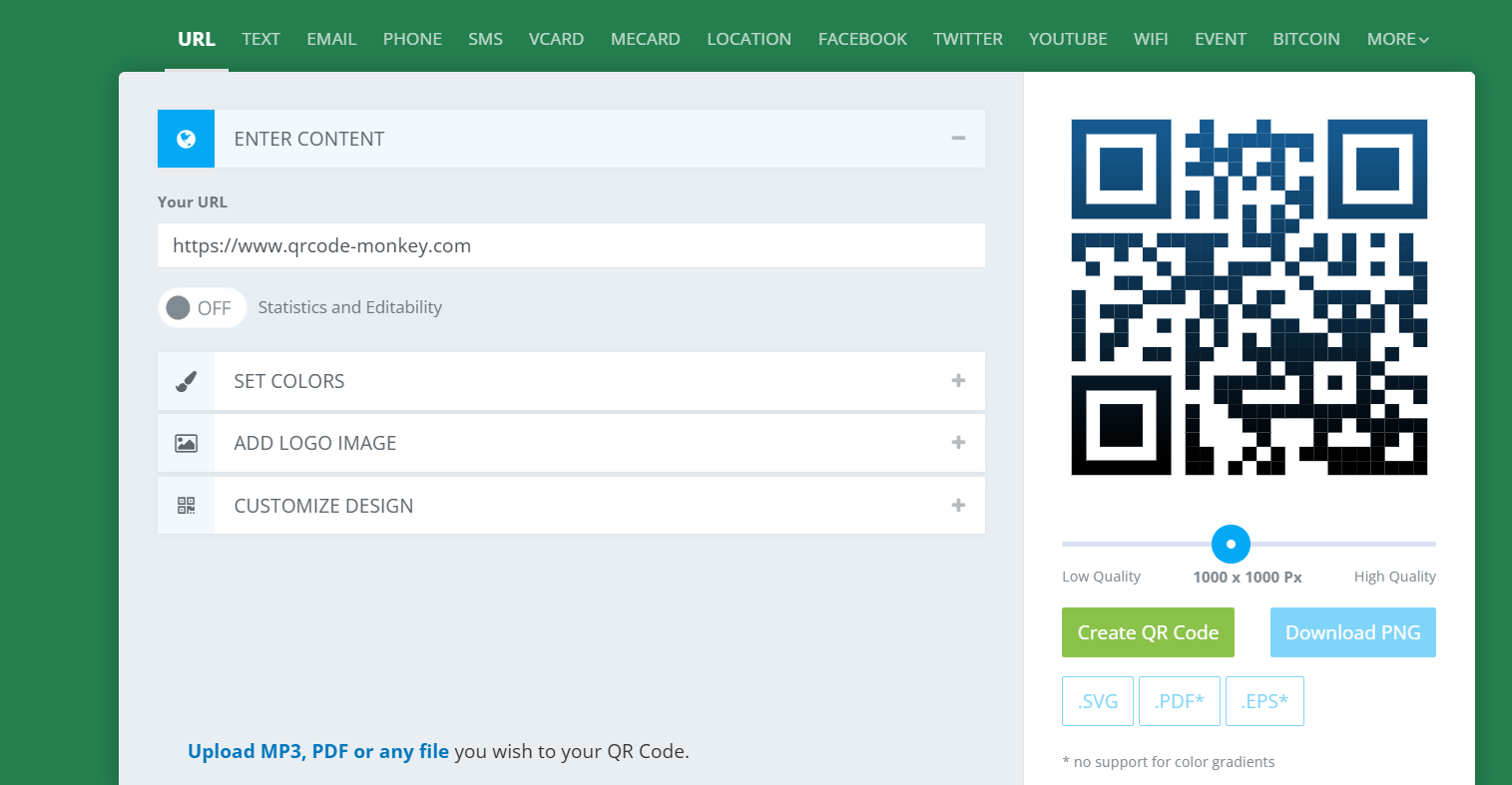This screenshot has height=785, width=1512.
Task: Download the code as .SVG
Action: (1098, 701)
